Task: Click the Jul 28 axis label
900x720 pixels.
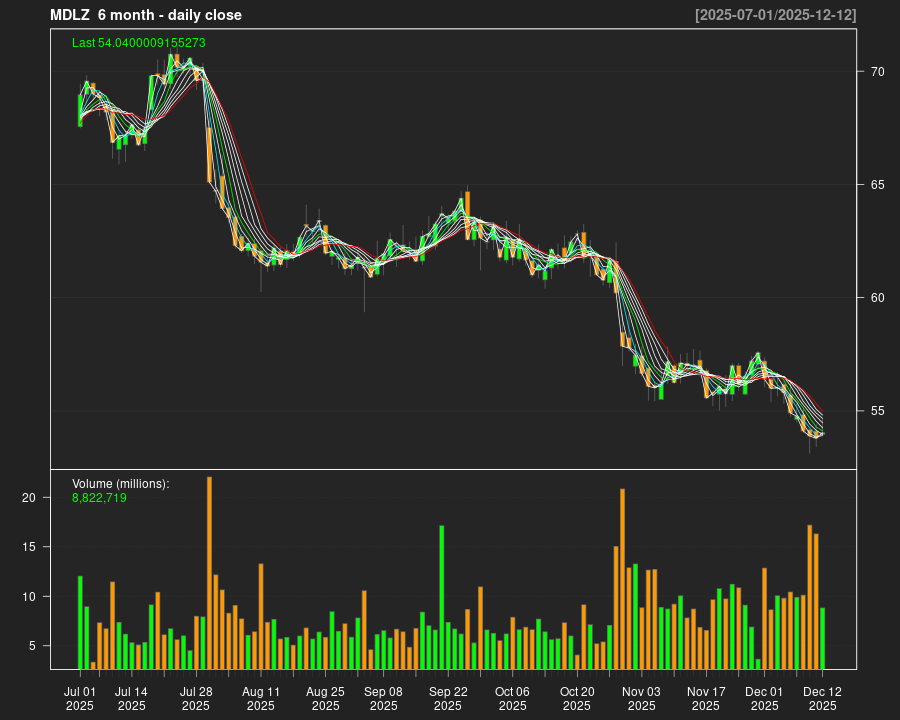Action: click(x=196, y=691)
